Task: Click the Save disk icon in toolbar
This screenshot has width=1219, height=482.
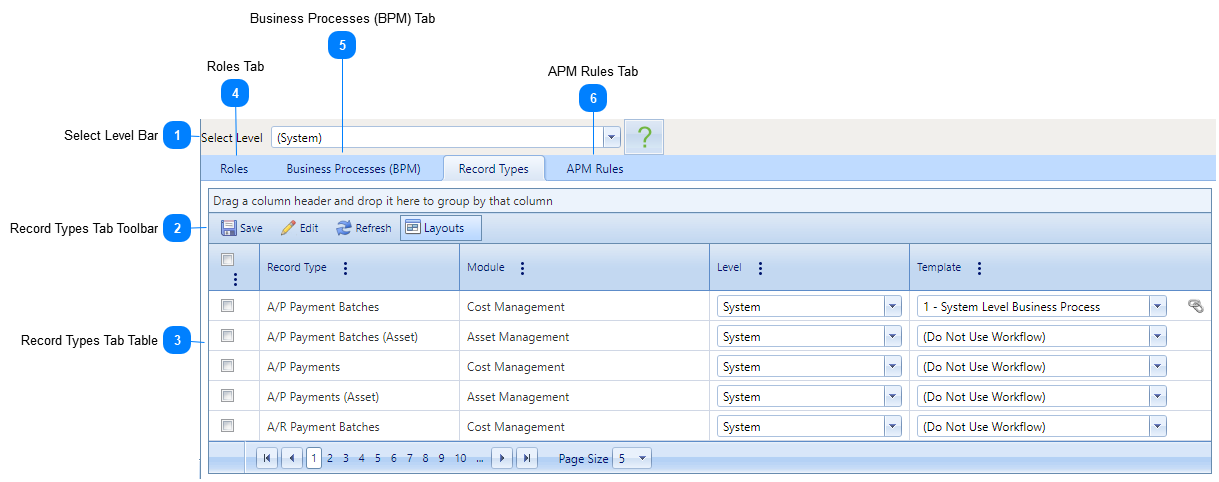Action: click(229, 228)
